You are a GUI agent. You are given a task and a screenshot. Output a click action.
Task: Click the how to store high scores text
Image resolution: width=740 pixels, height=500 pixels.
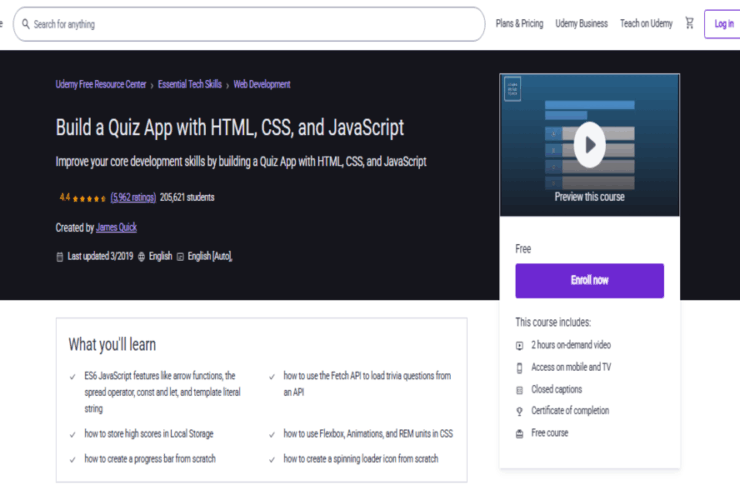[x=149, y=434]
